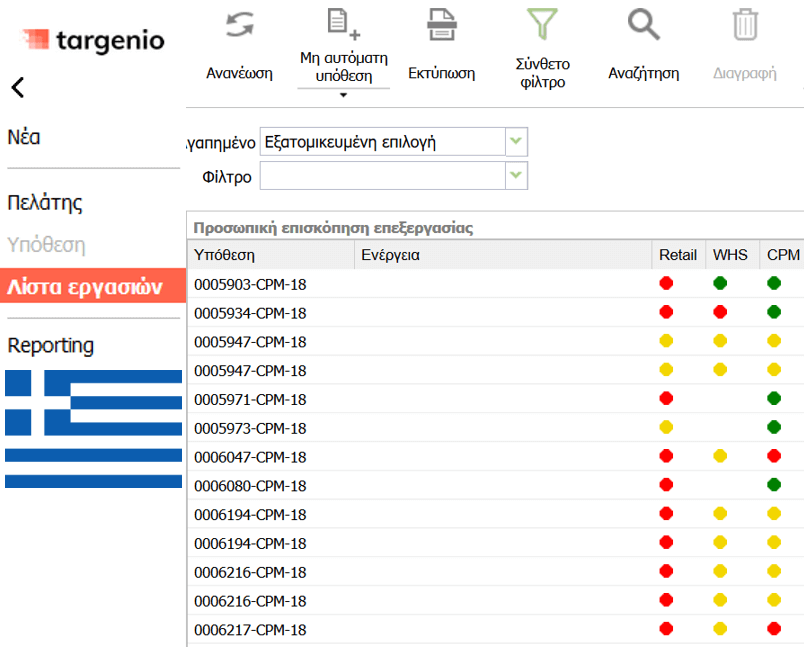This screenshot has width=804, height=647.
Task: Click the Αναζήτηση magnifier icon
Action: tap(643, 25)
